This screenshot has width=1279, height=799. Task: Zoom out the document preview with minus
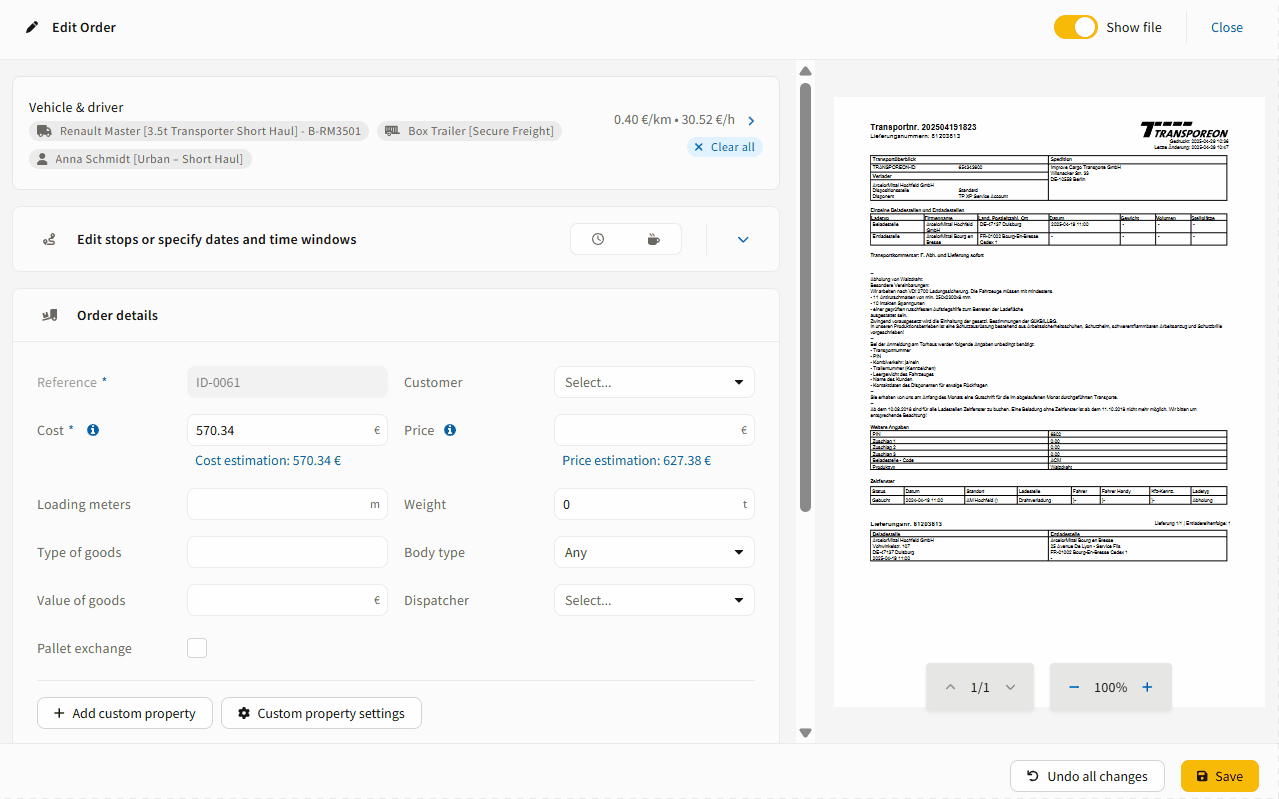(1073, 687)
